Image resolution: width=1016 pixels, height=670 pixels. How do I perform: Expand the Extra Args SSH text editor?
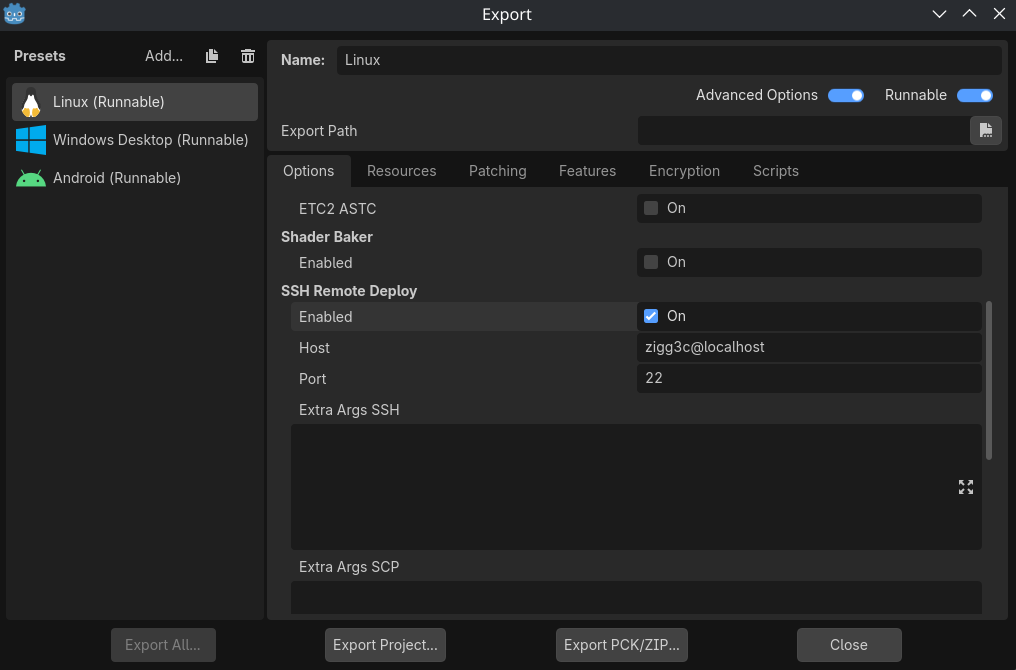coord(965,487)
